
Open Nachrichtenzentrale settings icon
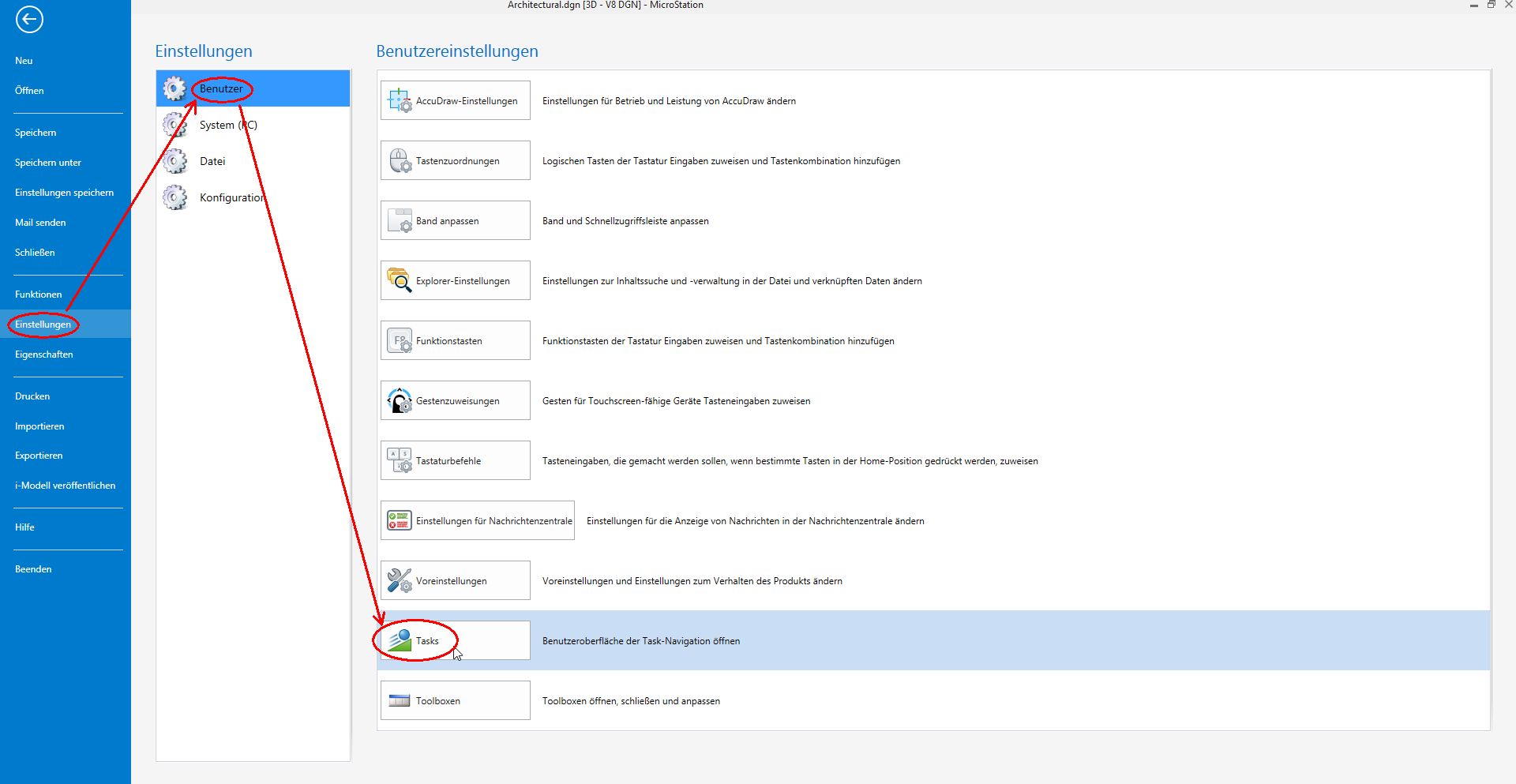pyautogui.click(x=400, y=520)
